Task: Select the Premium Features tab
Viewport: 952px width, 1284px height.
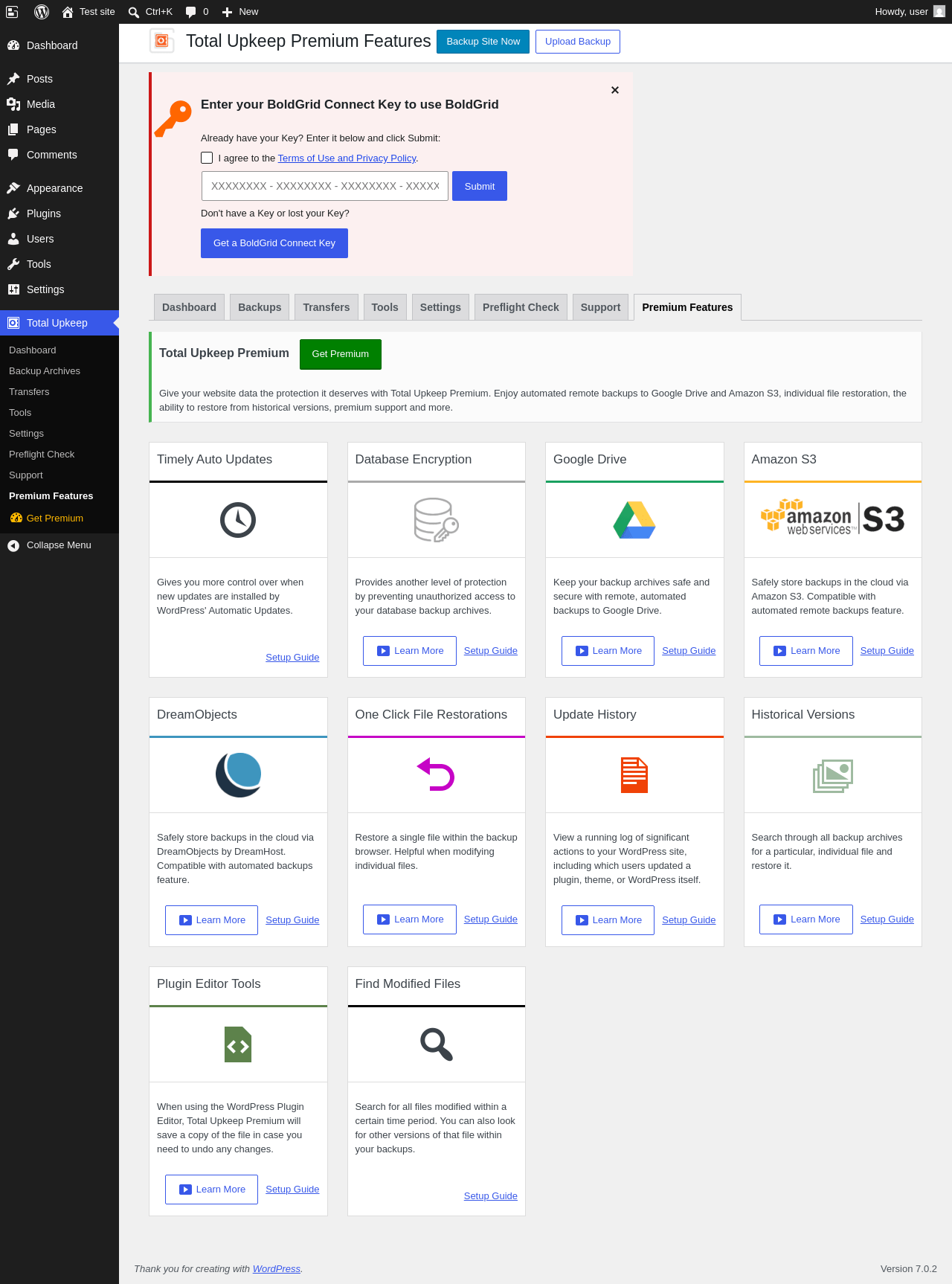Action: coord(687,307)
